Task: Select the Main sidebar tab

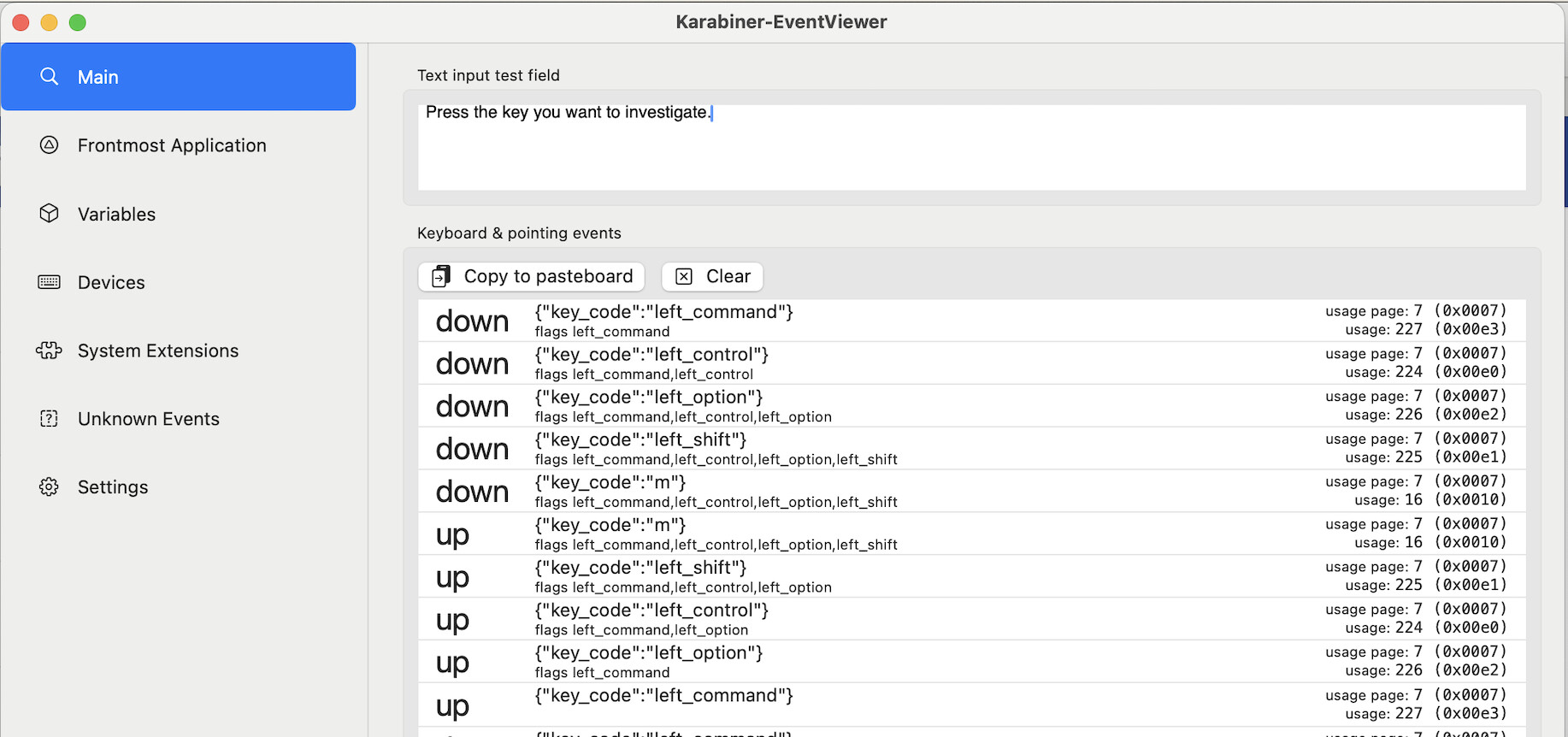Action: point(179,77)
